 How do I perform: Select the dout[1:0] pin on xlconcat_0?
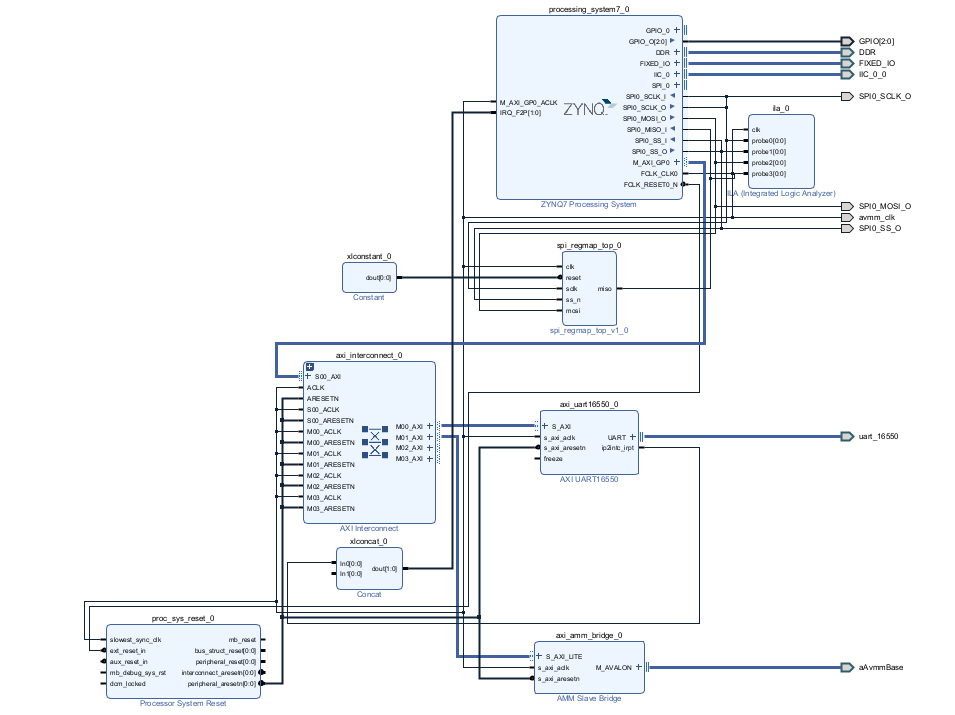(x=384, y=569)
